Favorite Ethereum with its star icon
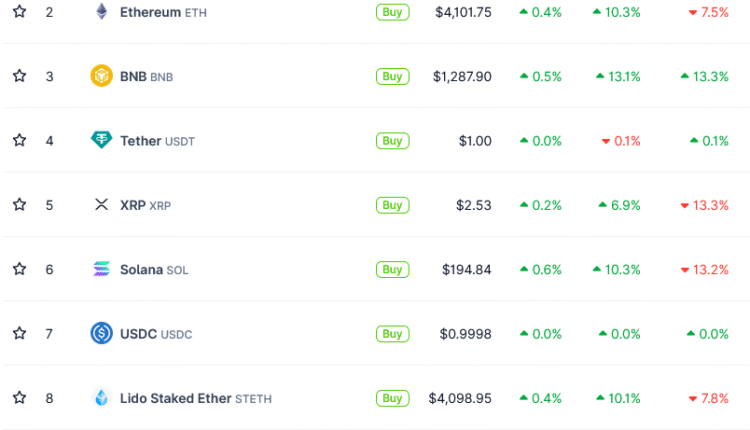 click(x=19, y=12)
